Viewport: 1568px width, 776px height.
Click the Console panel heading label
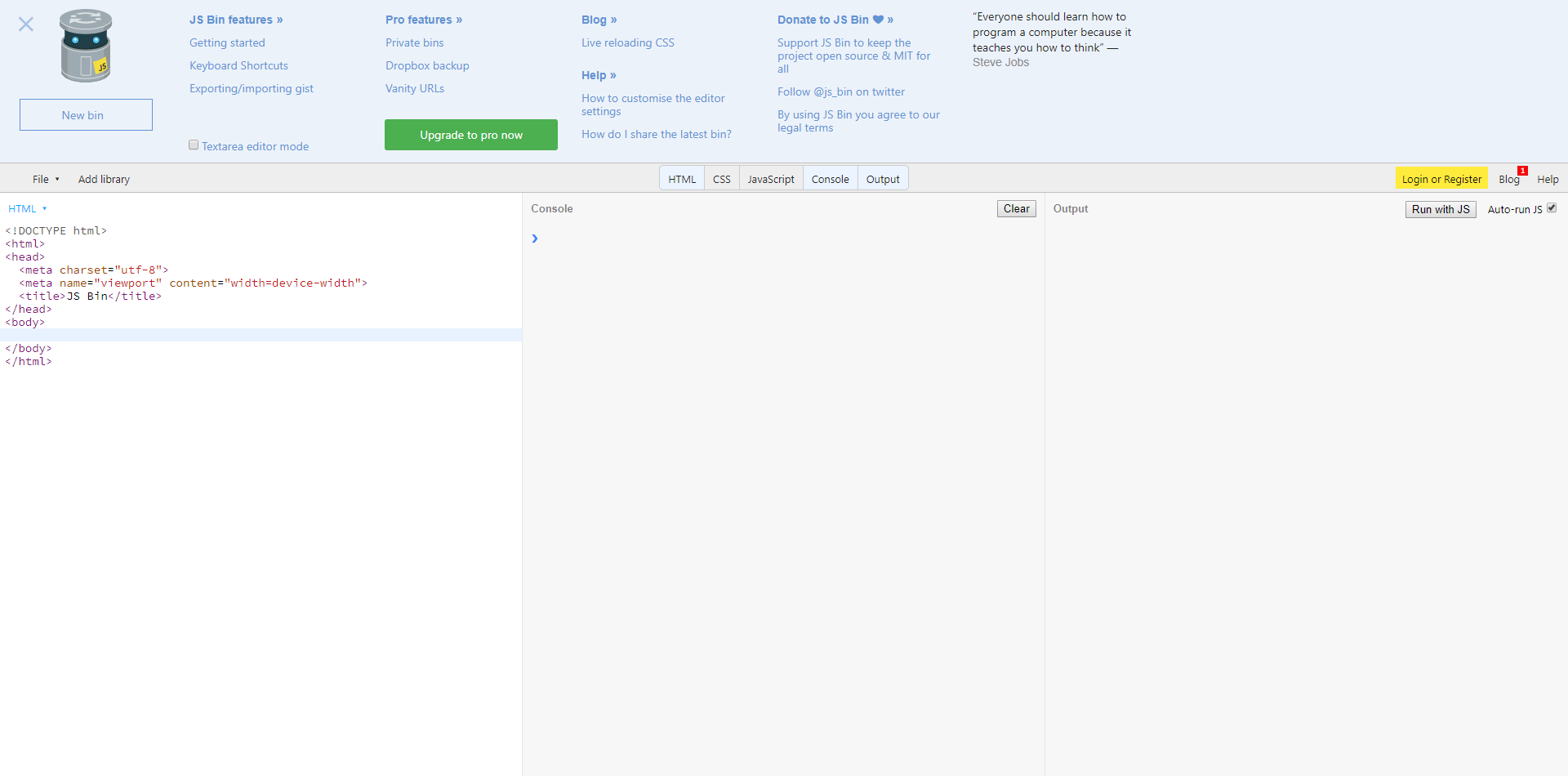tap(552, 208)
